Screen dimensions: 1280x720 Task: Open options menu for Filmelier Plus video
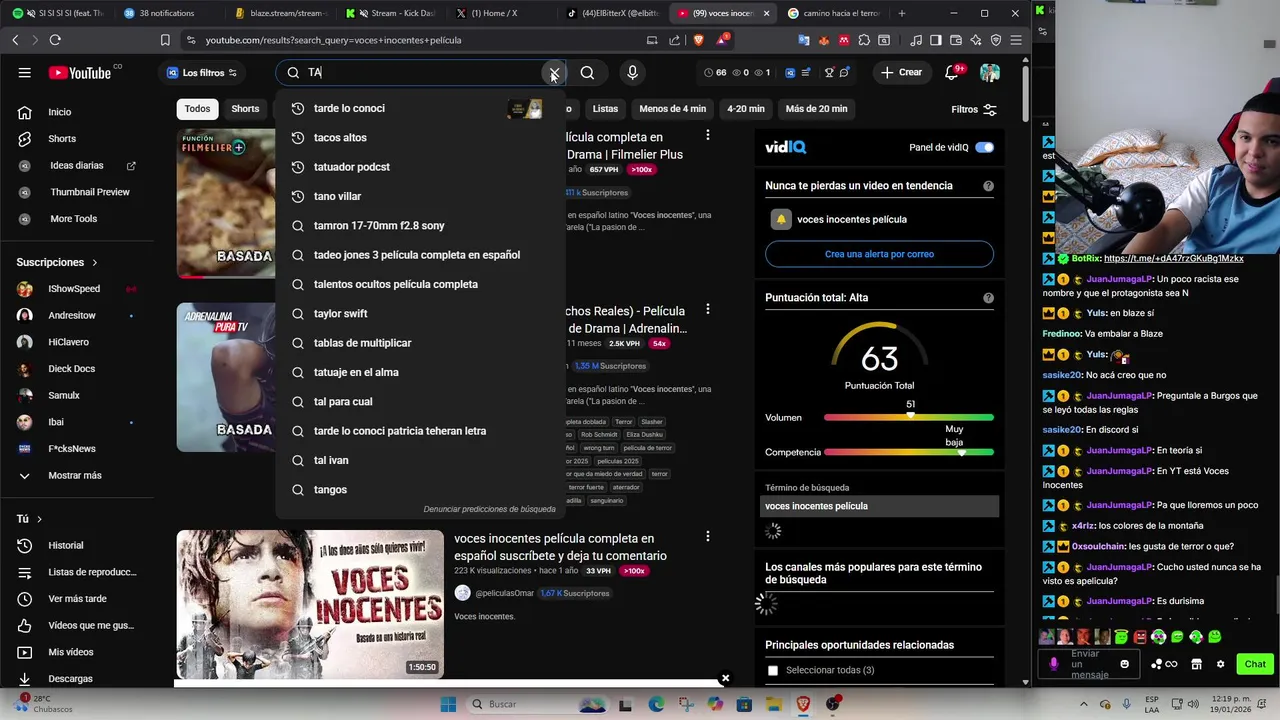point(707,135)
